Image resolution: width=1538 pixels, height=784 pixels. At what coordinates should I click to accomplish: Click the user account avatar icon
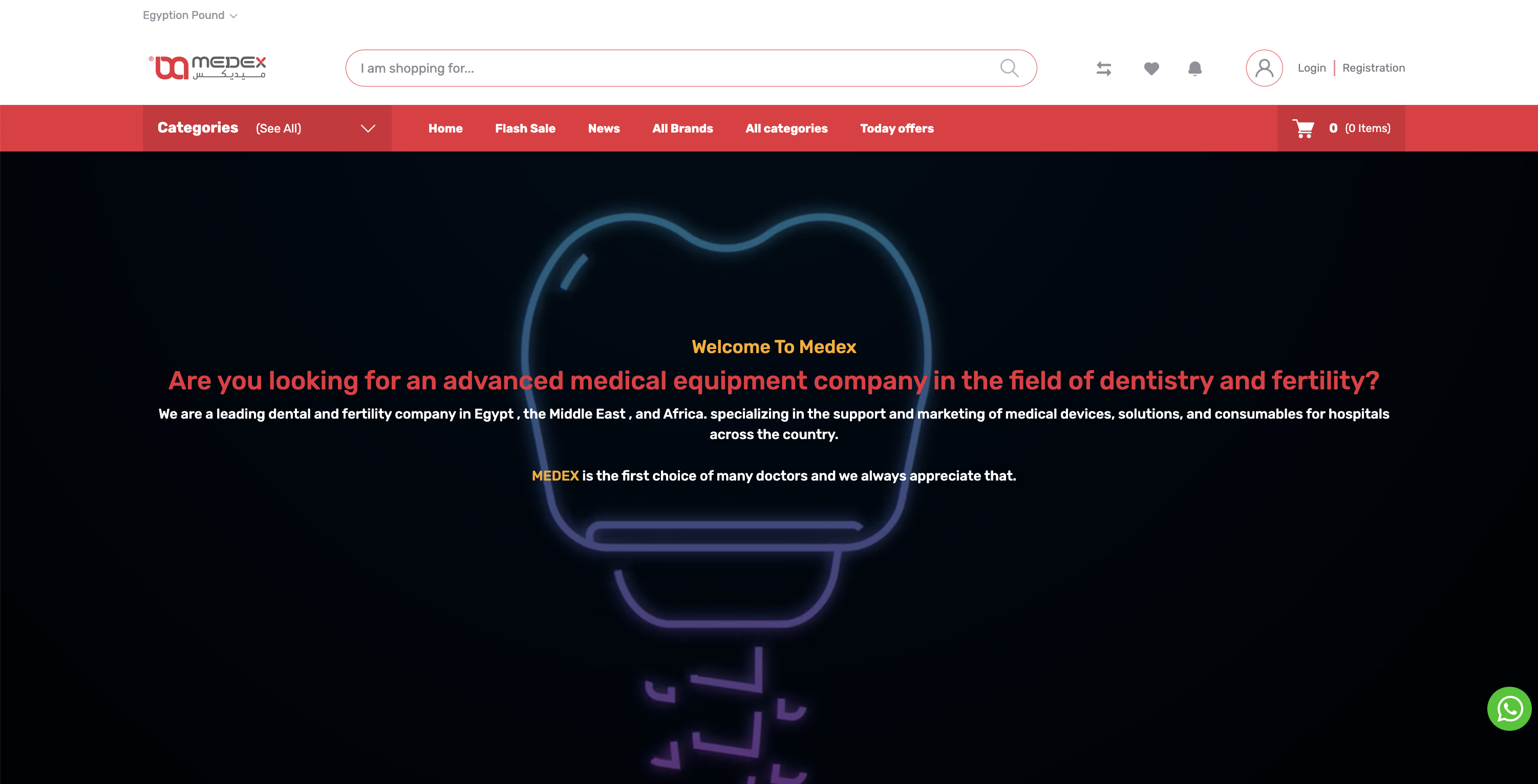(x=1264, y=68)
